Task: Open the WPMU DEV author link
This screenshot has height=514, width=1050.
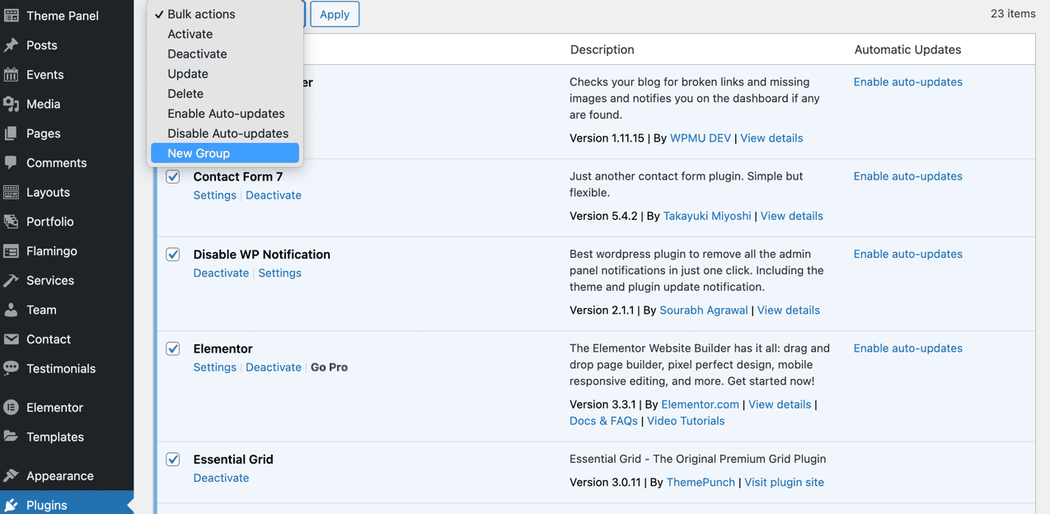Action: pos(698,139)
